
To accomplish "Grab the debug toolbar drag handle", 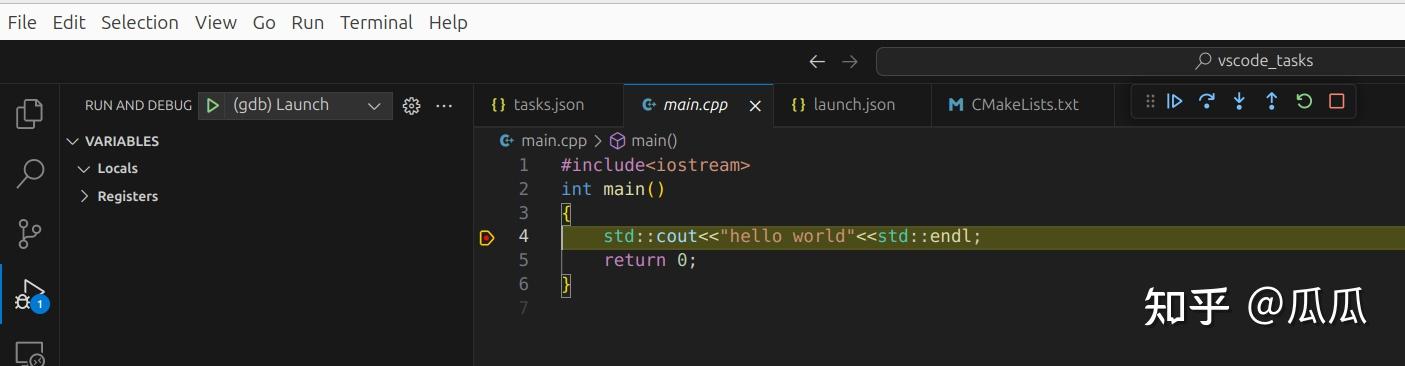I will [x=1150, y=101].
